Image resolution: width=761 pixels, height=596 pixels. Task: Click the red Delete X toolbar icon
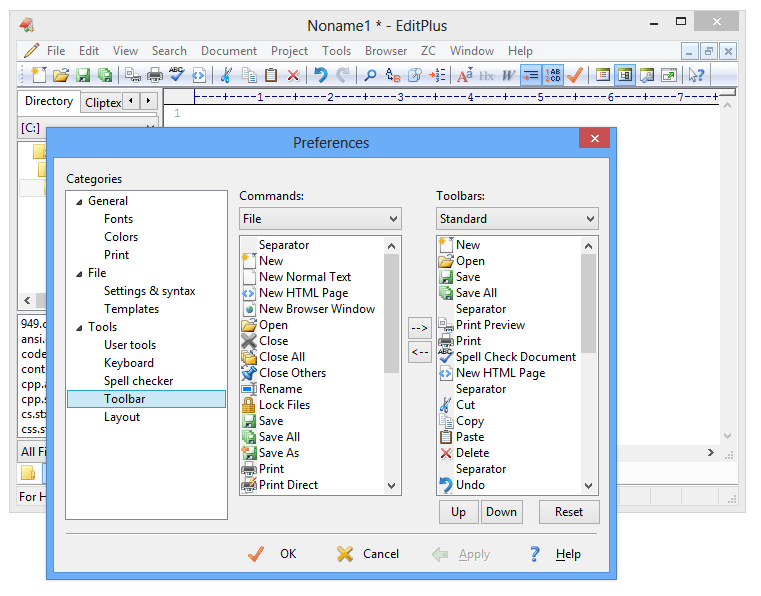[x=293, y=75]
